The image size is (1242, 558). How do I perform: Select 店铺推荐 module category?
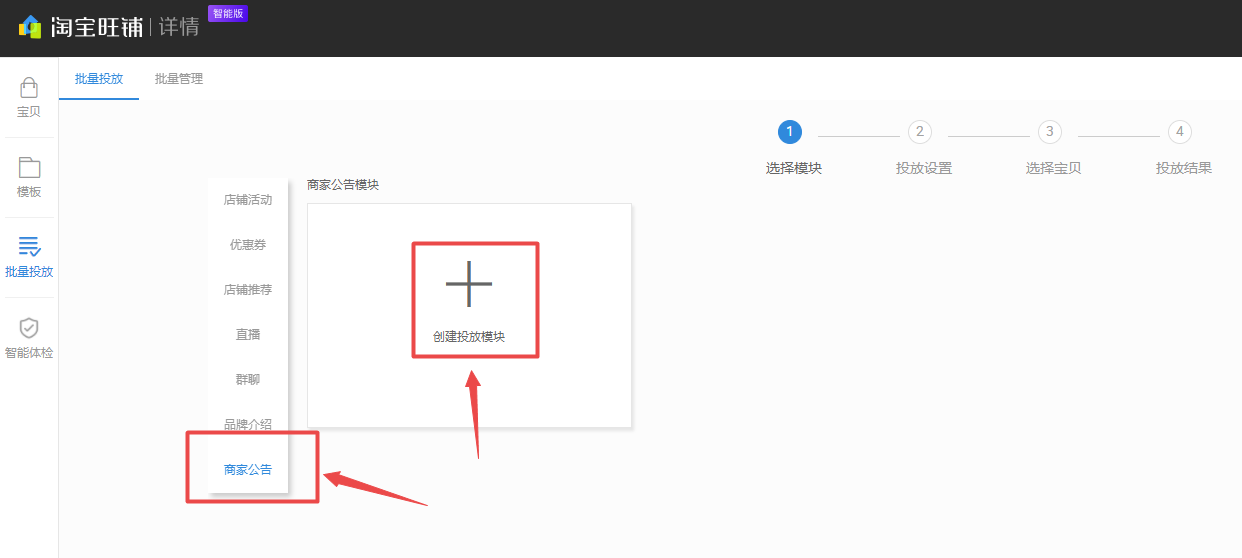248,290
